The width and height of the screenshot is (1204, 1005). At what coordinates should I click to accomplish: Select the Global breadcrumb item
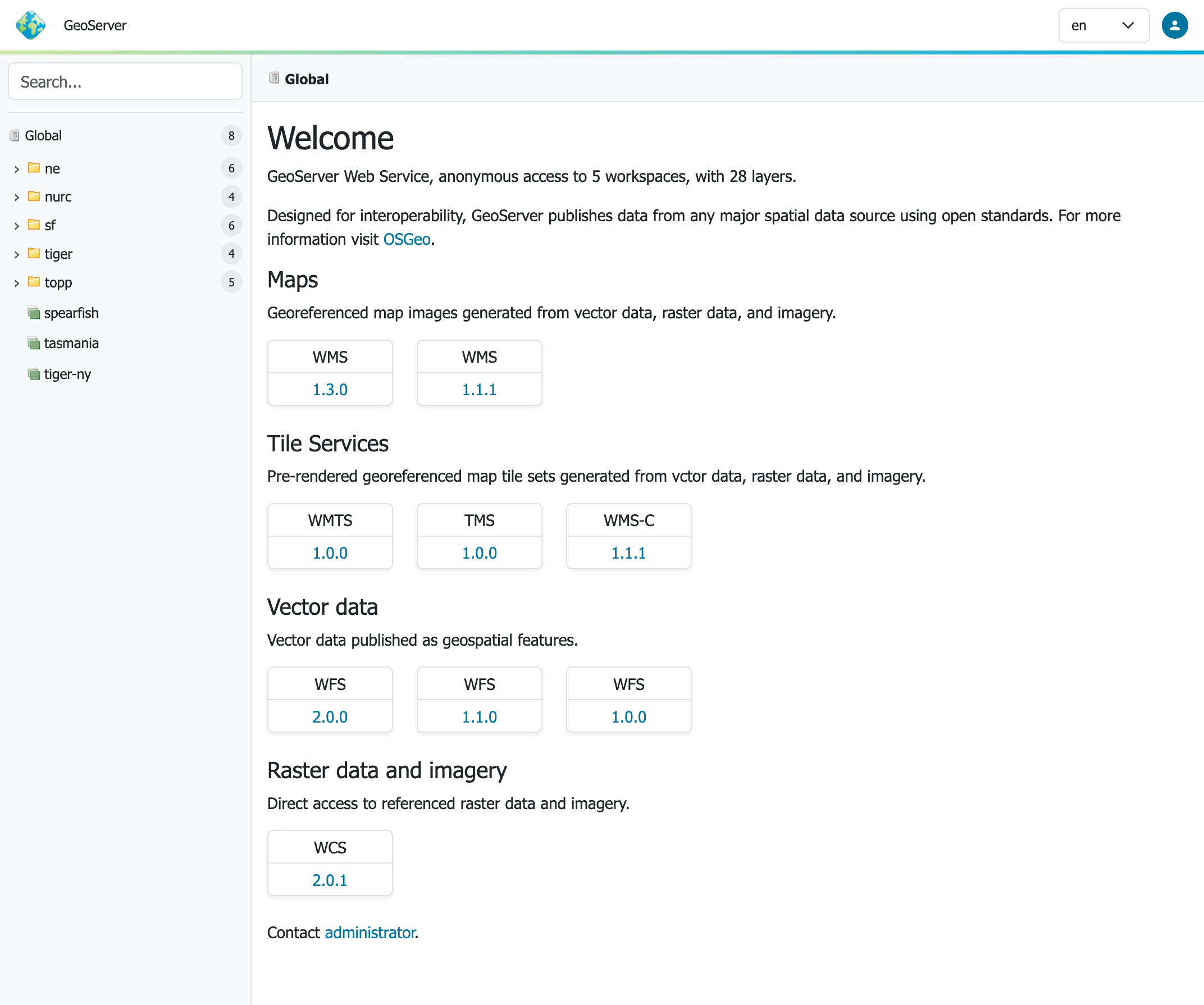306,79
